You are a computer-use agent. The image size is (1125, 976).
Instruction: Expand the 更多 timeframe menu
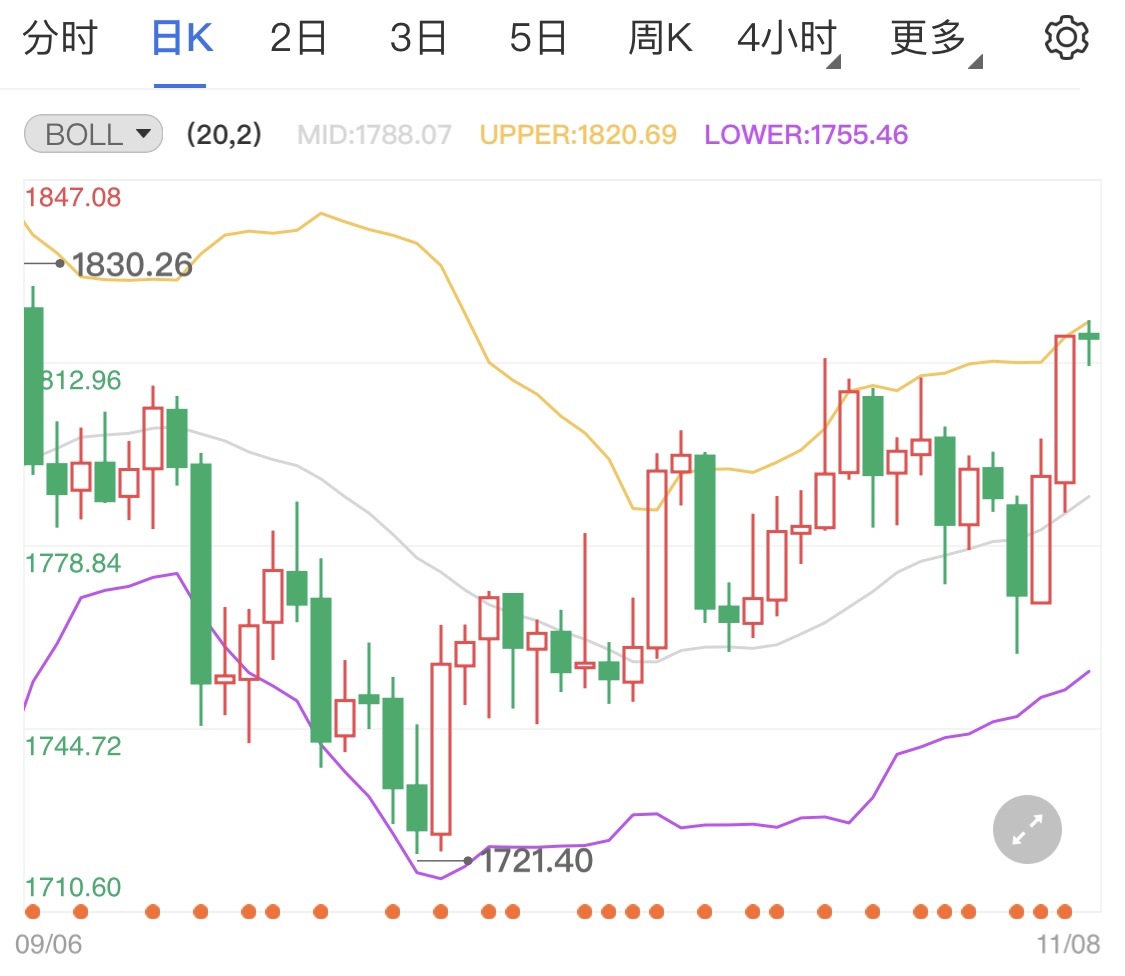click(x=930, y=39)
